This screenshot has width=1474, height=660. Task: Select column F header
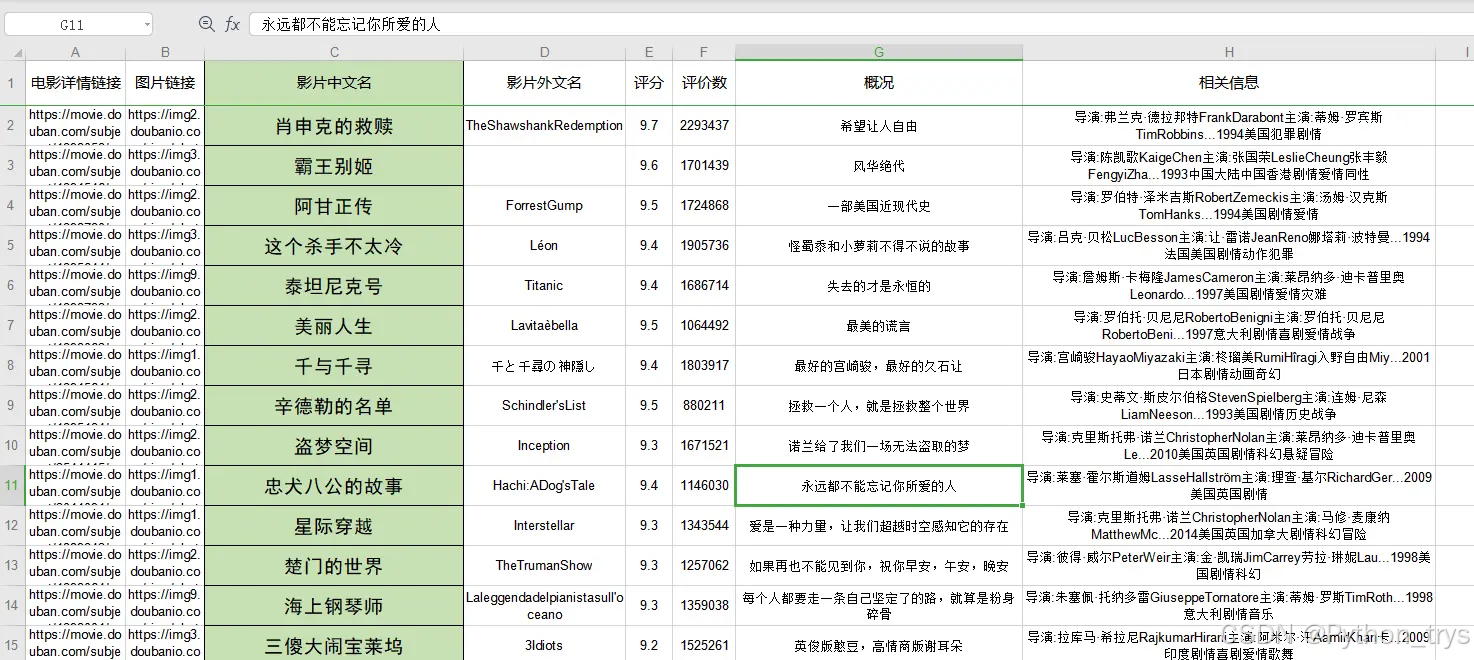[704, 52]
